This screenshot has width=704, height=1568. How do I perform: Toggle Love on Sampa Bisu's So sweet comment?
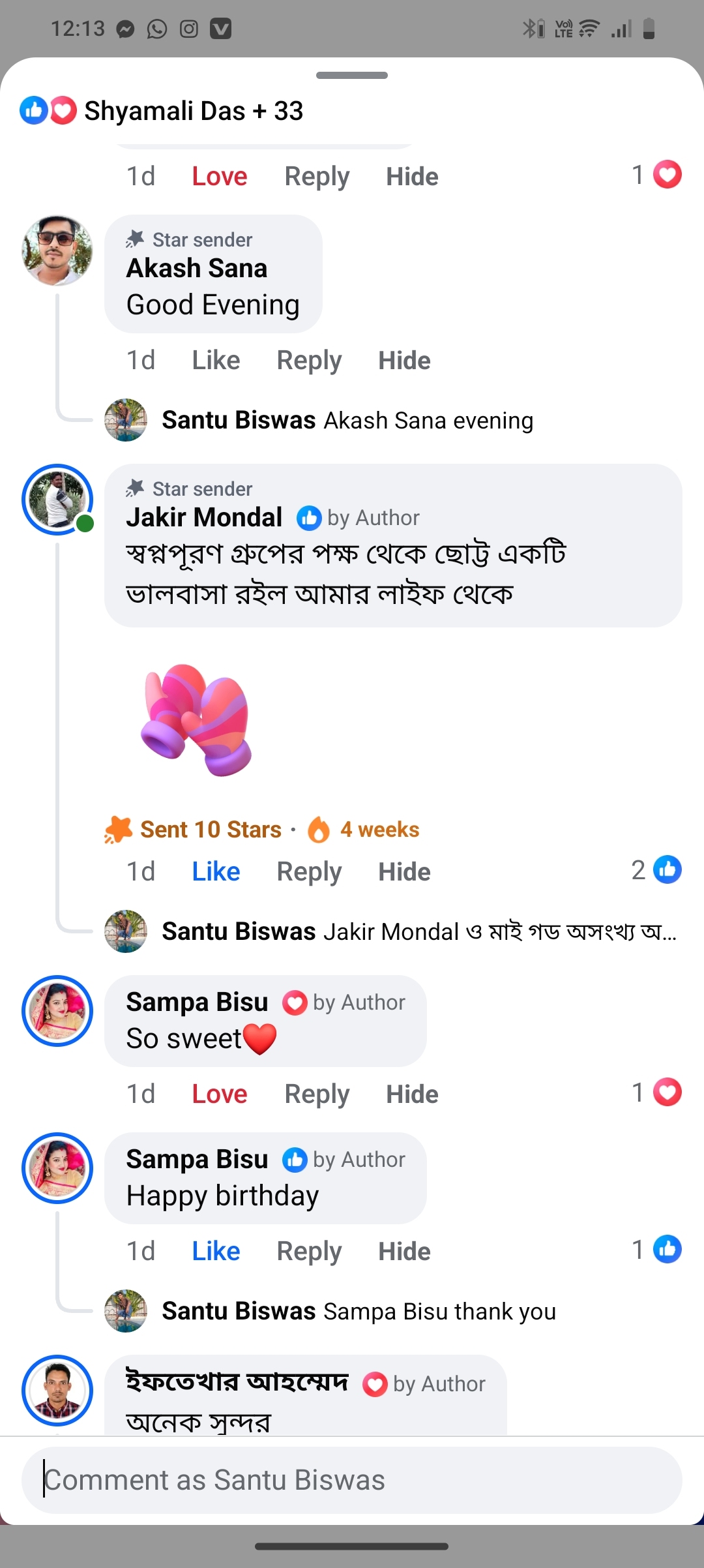tap(219, 1094)
